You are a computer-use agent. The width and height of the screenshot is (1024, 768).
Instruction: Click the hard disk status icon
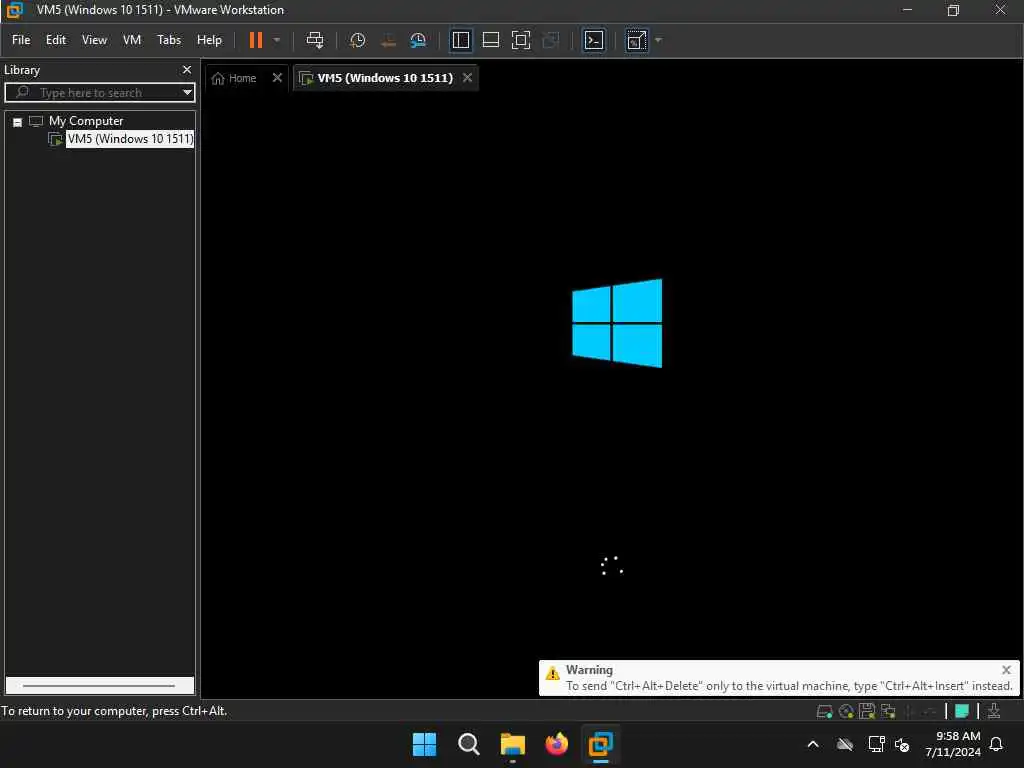click(824, 711)
